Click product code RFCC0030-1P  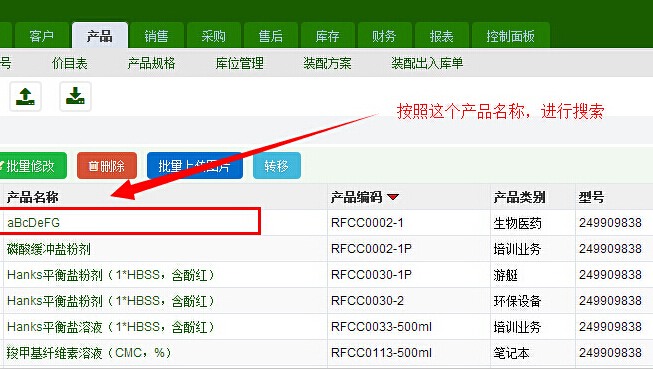pos(371,275)
